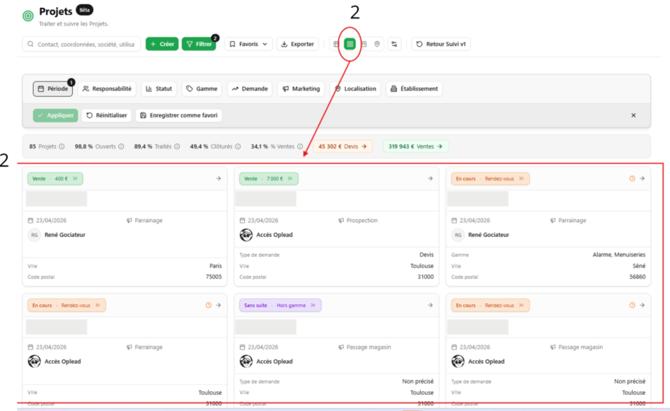This screenshot has height=411, width=670.
Task: Apply filters with Appliquer
Action: point(56,115)
